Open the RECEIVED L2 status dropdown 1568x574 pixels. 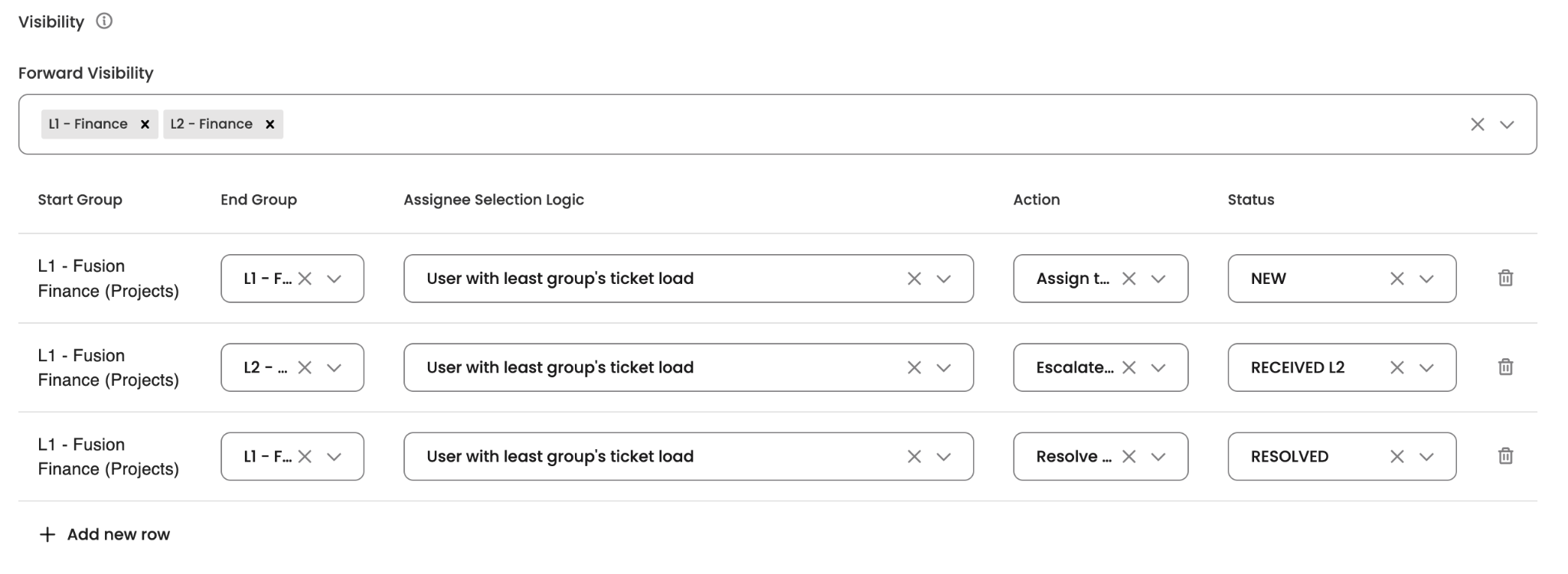point(1426,367)
